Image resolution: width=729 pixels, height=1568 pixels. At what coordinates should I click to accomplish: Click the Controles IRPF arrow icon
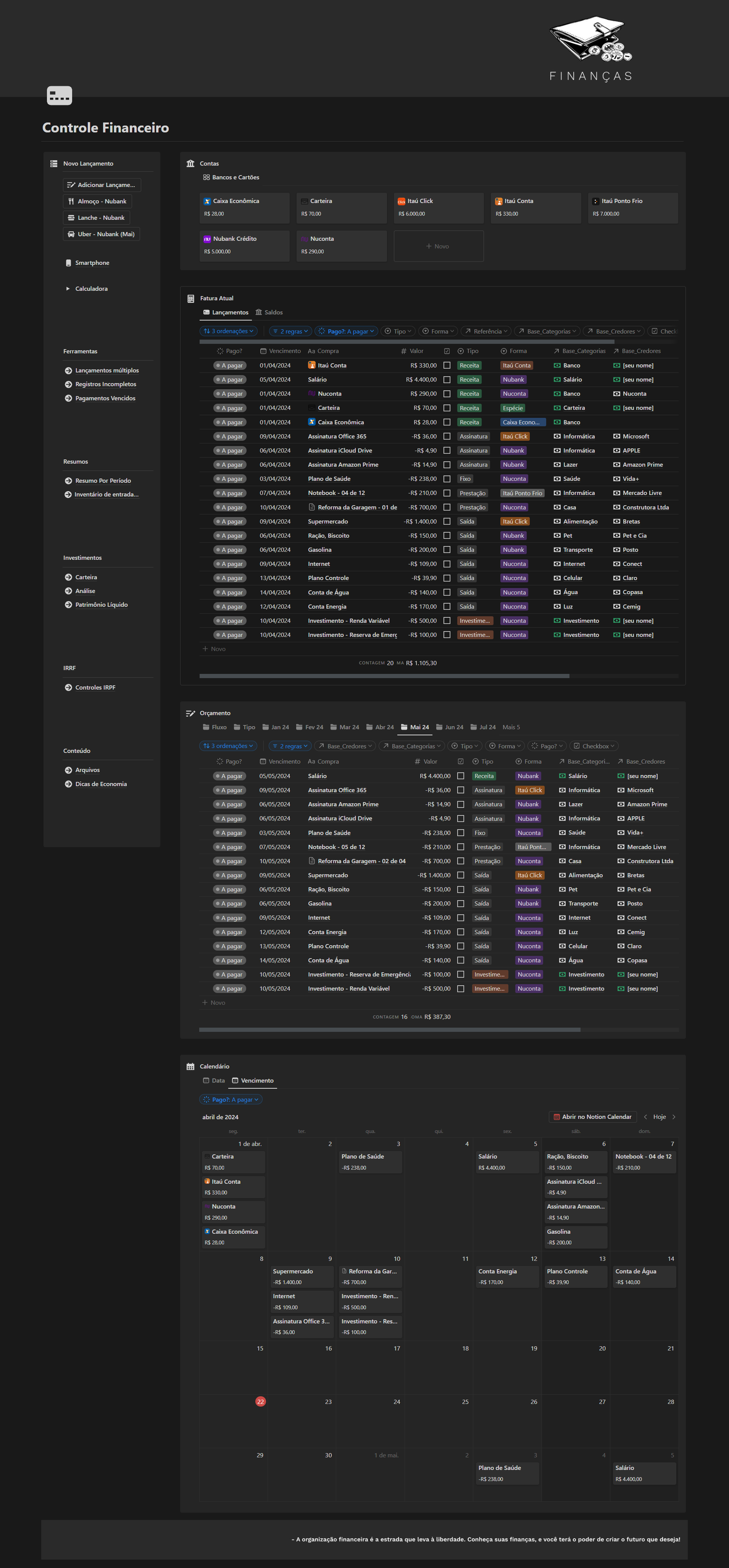(x=68, y=688)
